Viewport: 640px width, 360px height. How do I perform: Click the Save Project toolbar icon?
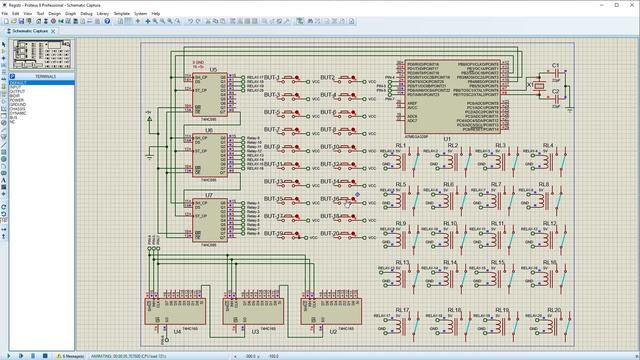coord(21,21)
